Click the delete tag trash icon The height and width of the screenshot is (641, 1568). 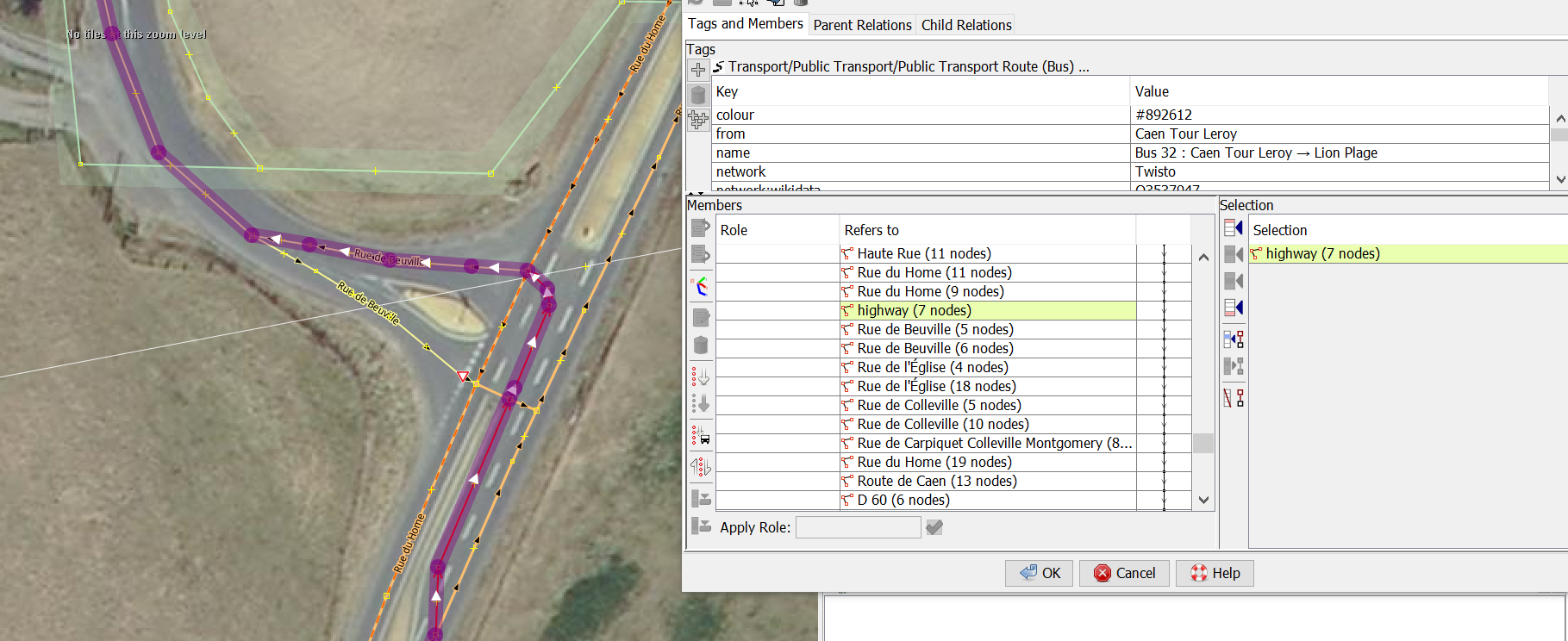coord(698,95)
